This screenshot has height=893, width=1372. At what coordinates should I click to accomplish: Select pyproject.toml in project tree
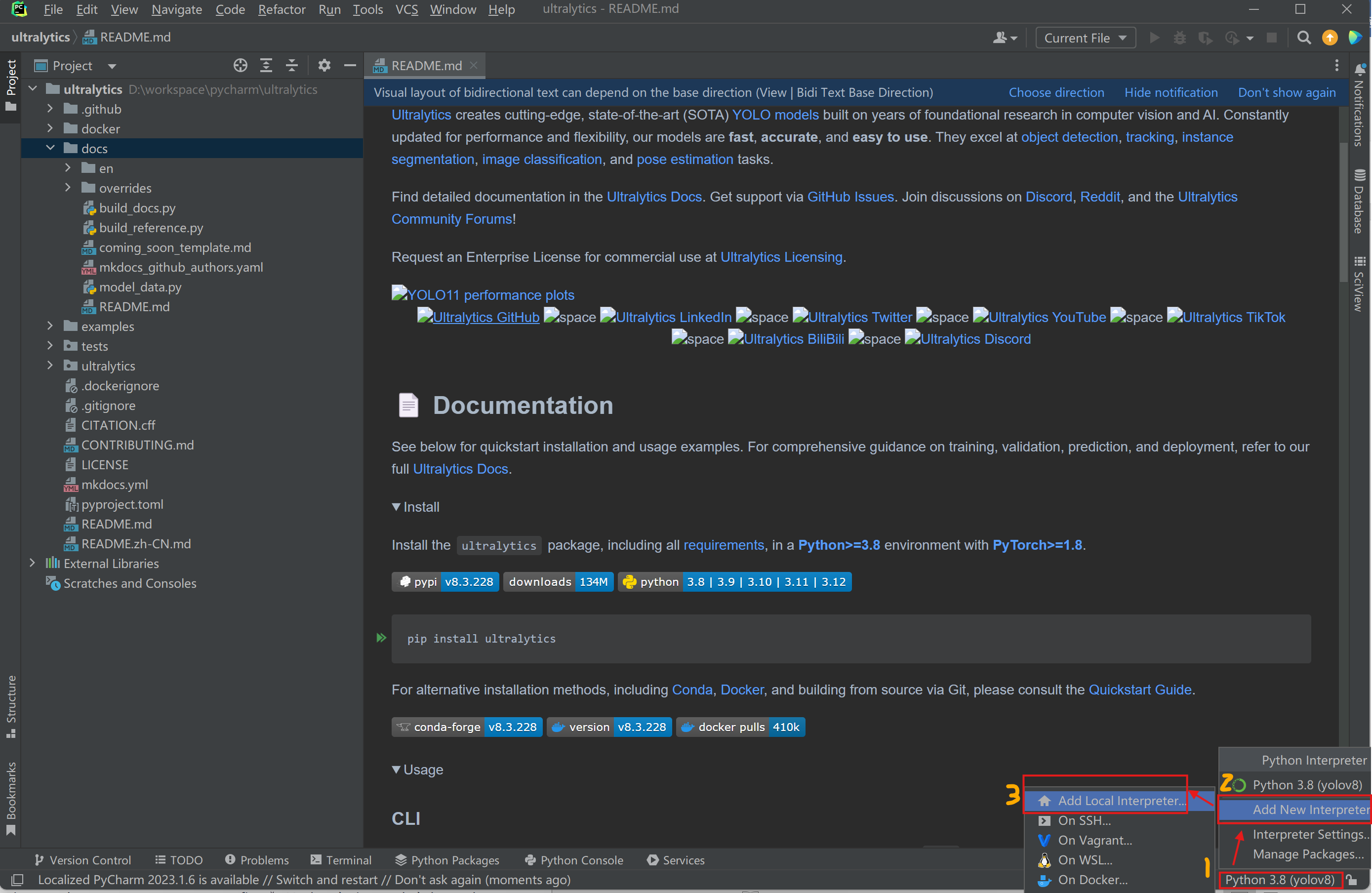click(x=122, y=504)
